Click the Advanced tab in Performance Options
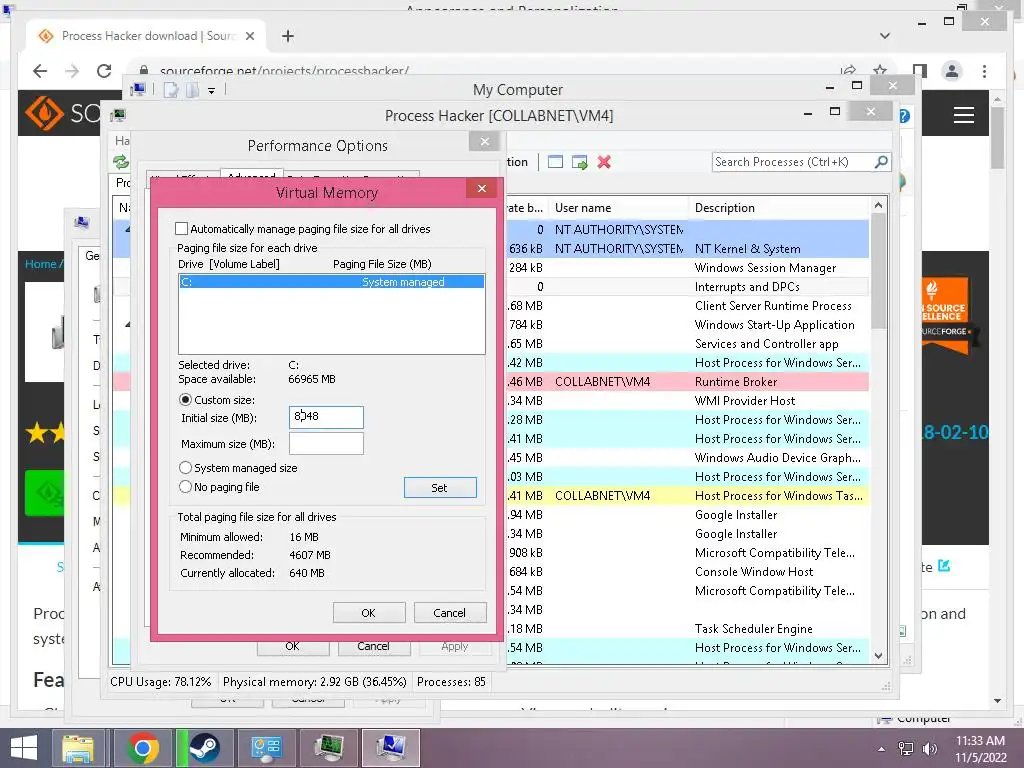The width and height of the screenshot is (1024, 768). [x=251, y=176]
